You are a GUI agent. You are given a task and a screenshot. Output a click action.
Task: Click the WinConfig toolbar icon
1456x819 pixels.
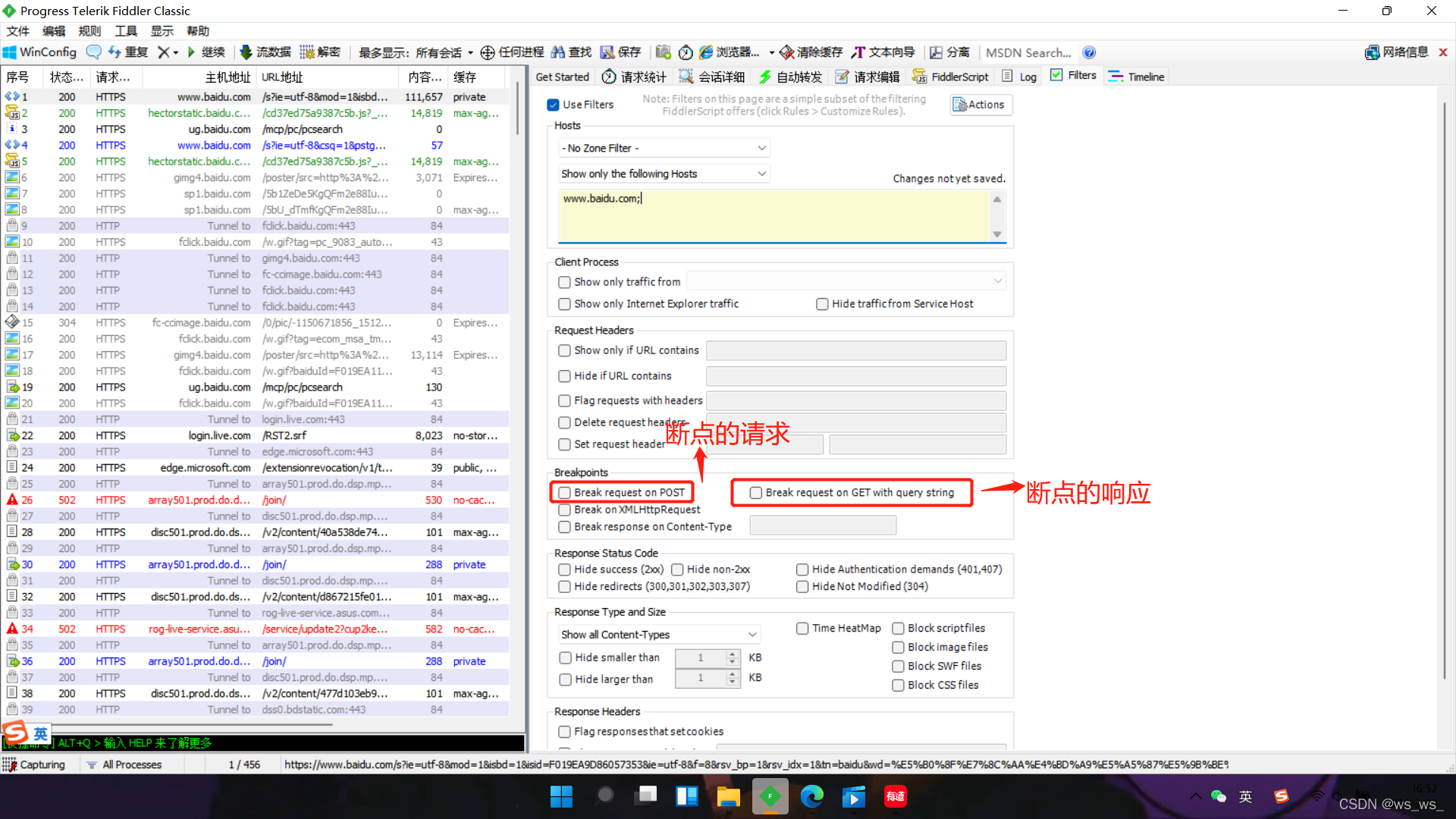click(x=10, y=52)
